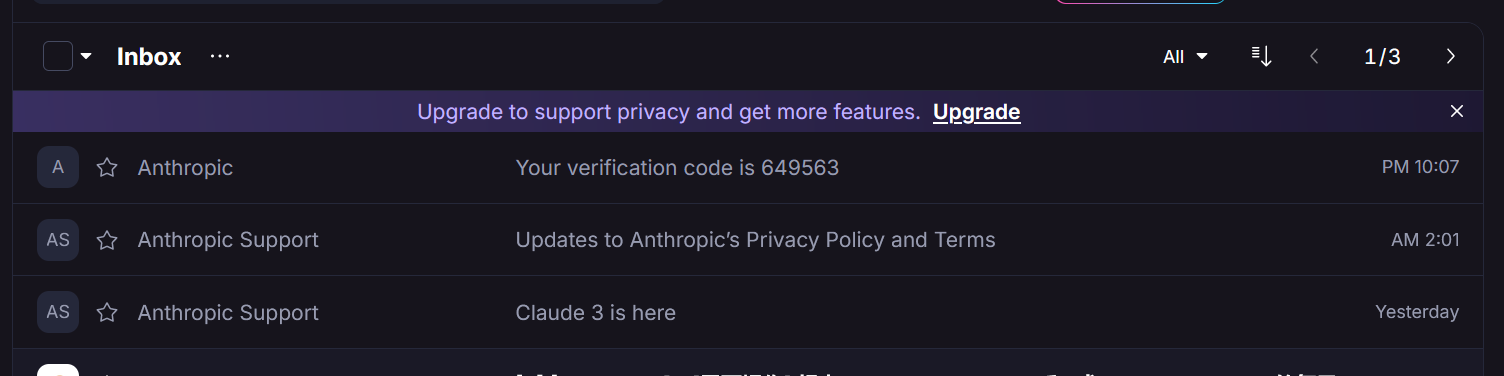The image size is (1504, 376).
Task: Open the All filter dropdown
Action: point(1185,57)
